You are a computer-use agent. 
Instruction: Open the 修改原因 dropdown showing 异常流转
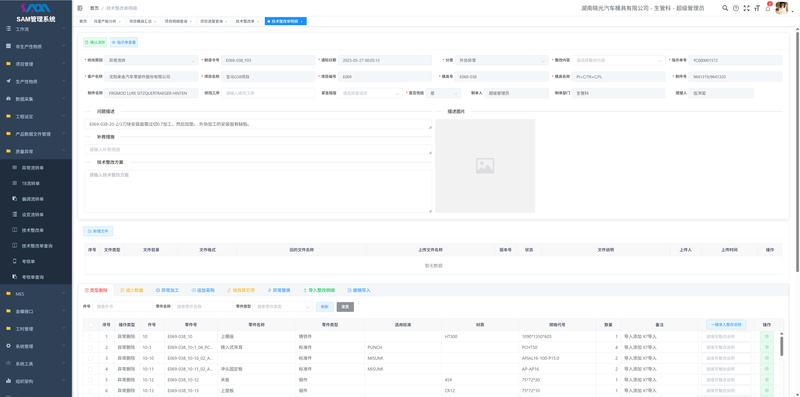point(151,60)
